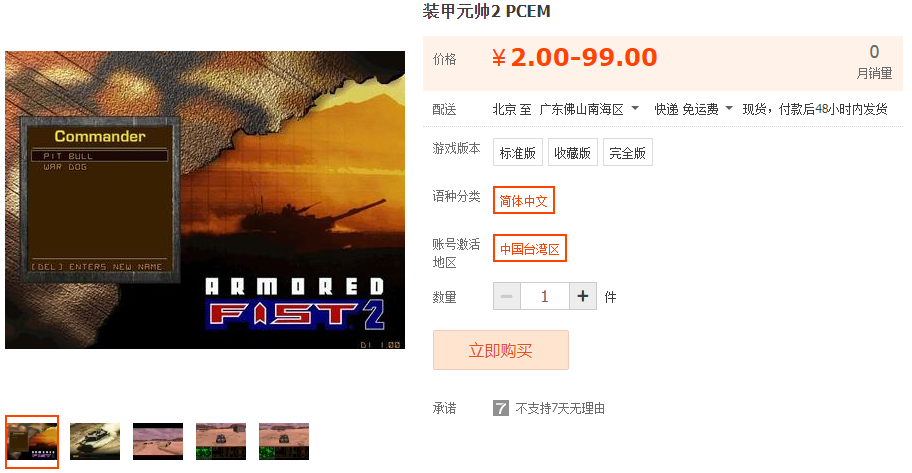Select the third desert landscape thumbnail
The height and width of the screenshot is (473, 912).
coord(158,441)
